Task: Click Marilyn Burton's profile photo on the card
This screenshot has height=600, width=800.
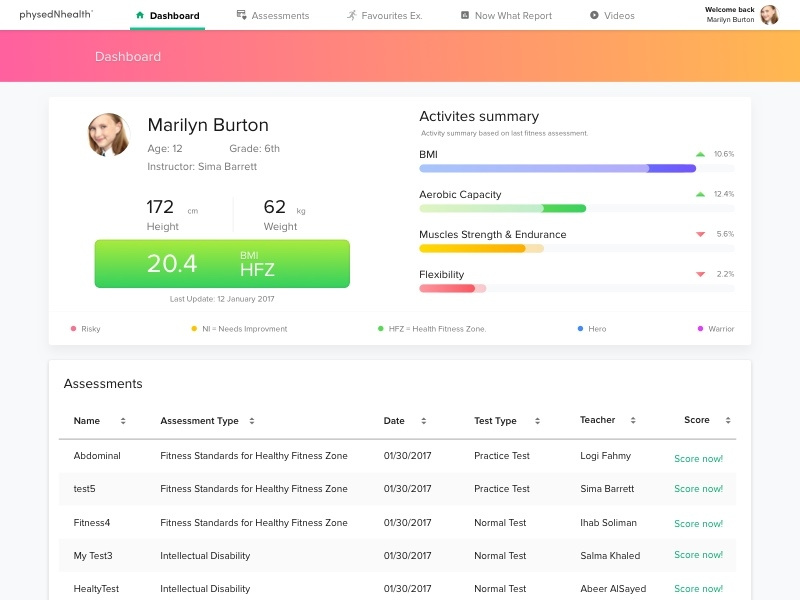Action: coord(108,134)
